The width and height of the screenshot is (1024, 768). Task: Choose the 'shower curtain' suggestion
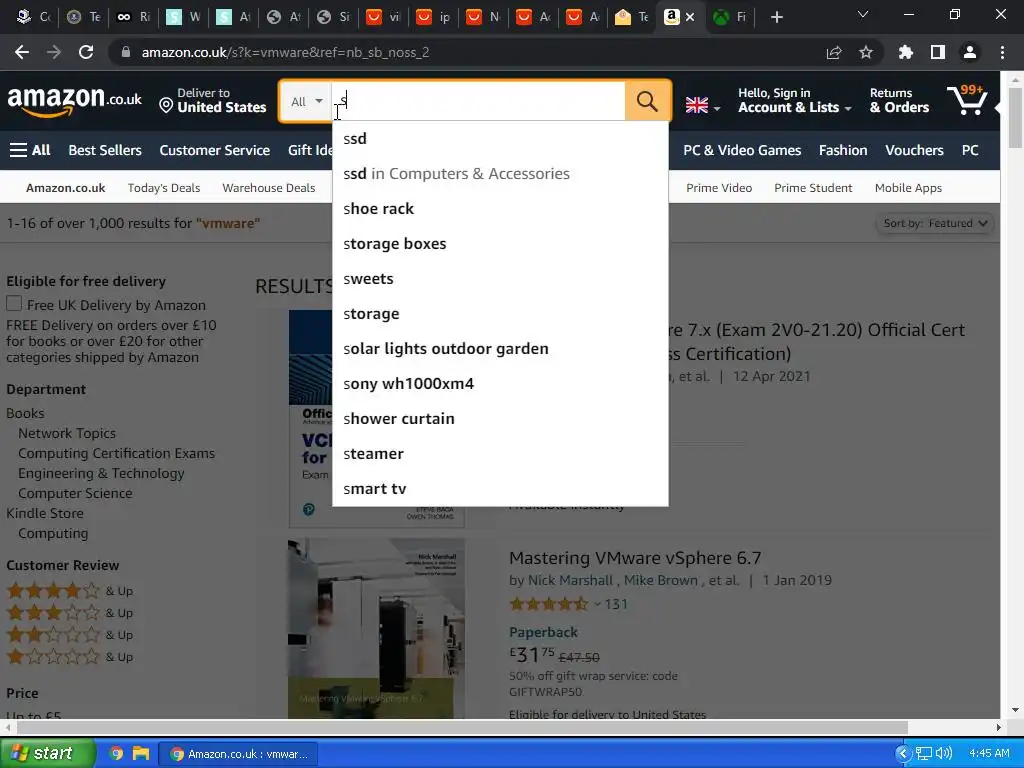coord(500,419)
